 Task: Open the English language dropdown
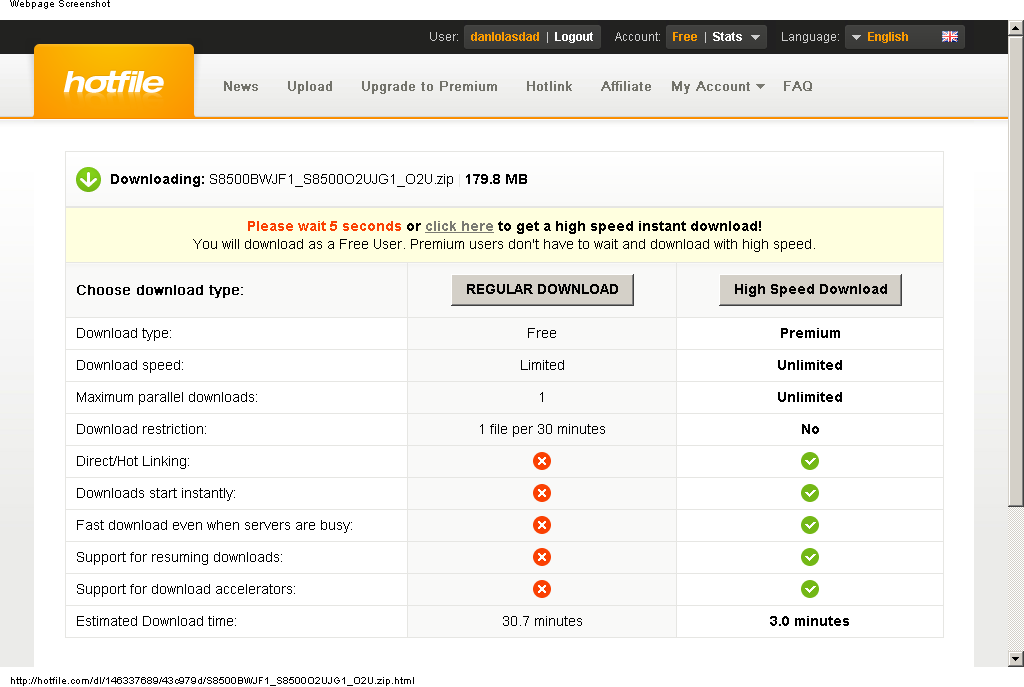click(x=904, y=37)
